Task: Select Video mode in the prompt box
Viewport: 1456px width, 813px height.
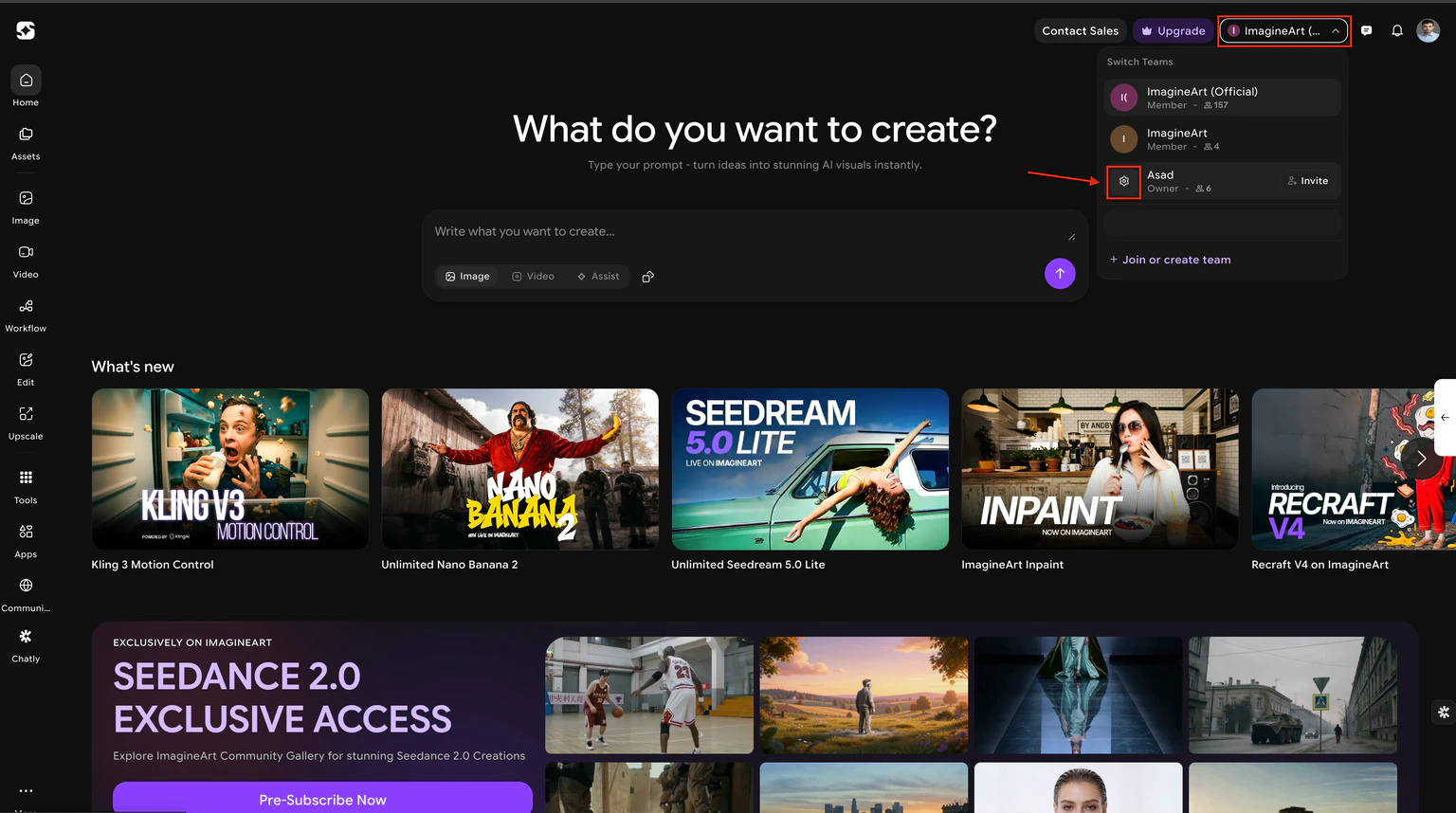Action: coord(533,277)
